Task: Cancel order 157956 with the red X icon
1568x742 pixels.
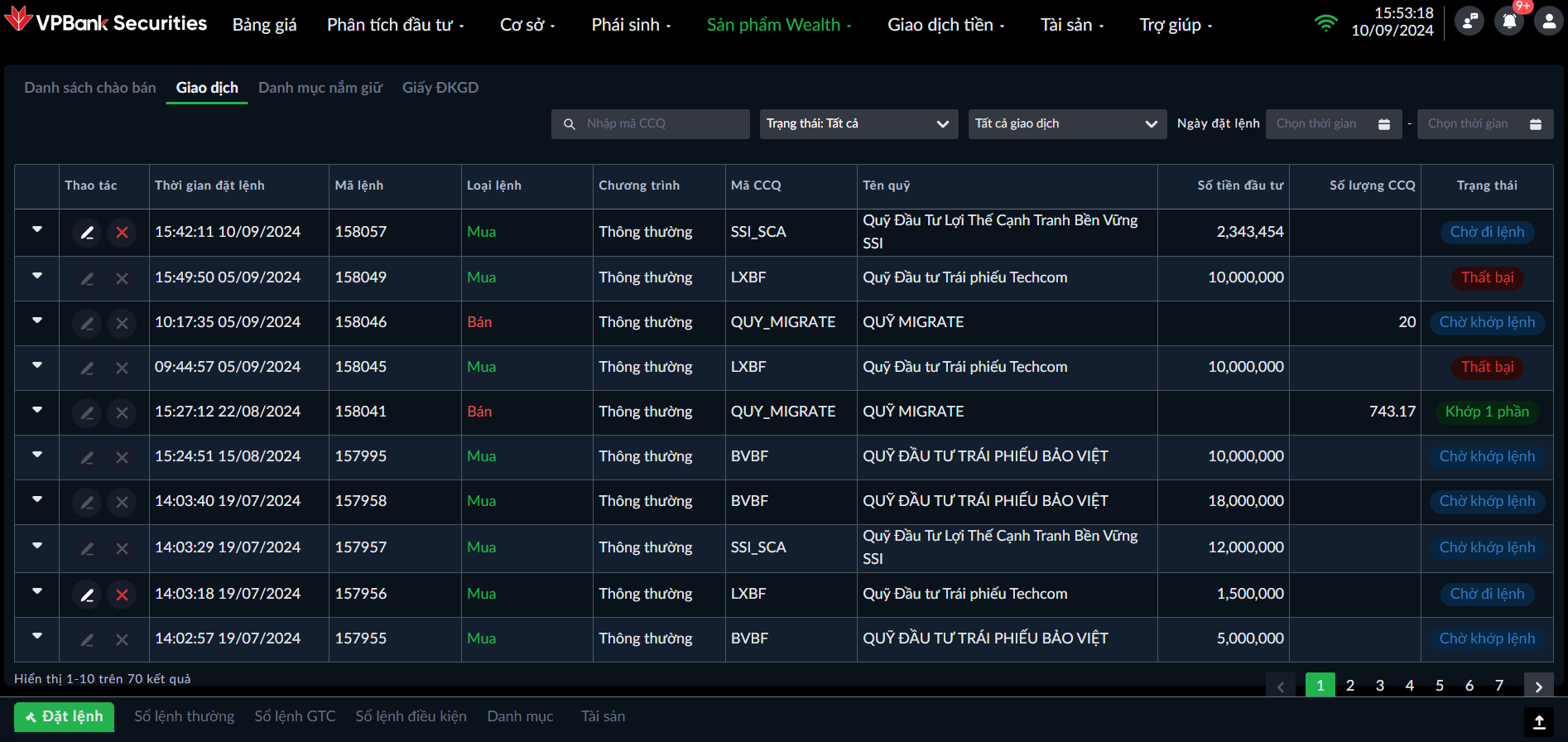Action: point(122,595)
